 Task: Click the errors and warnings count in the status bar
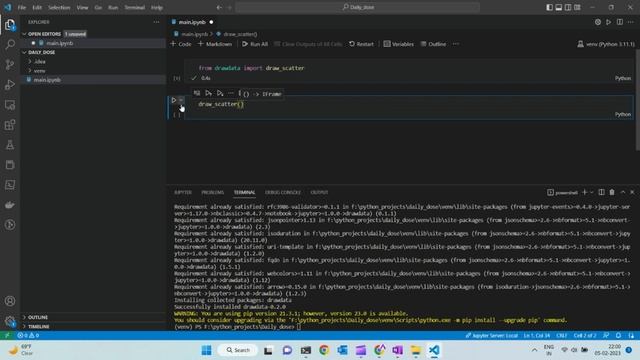coord(28,336)
